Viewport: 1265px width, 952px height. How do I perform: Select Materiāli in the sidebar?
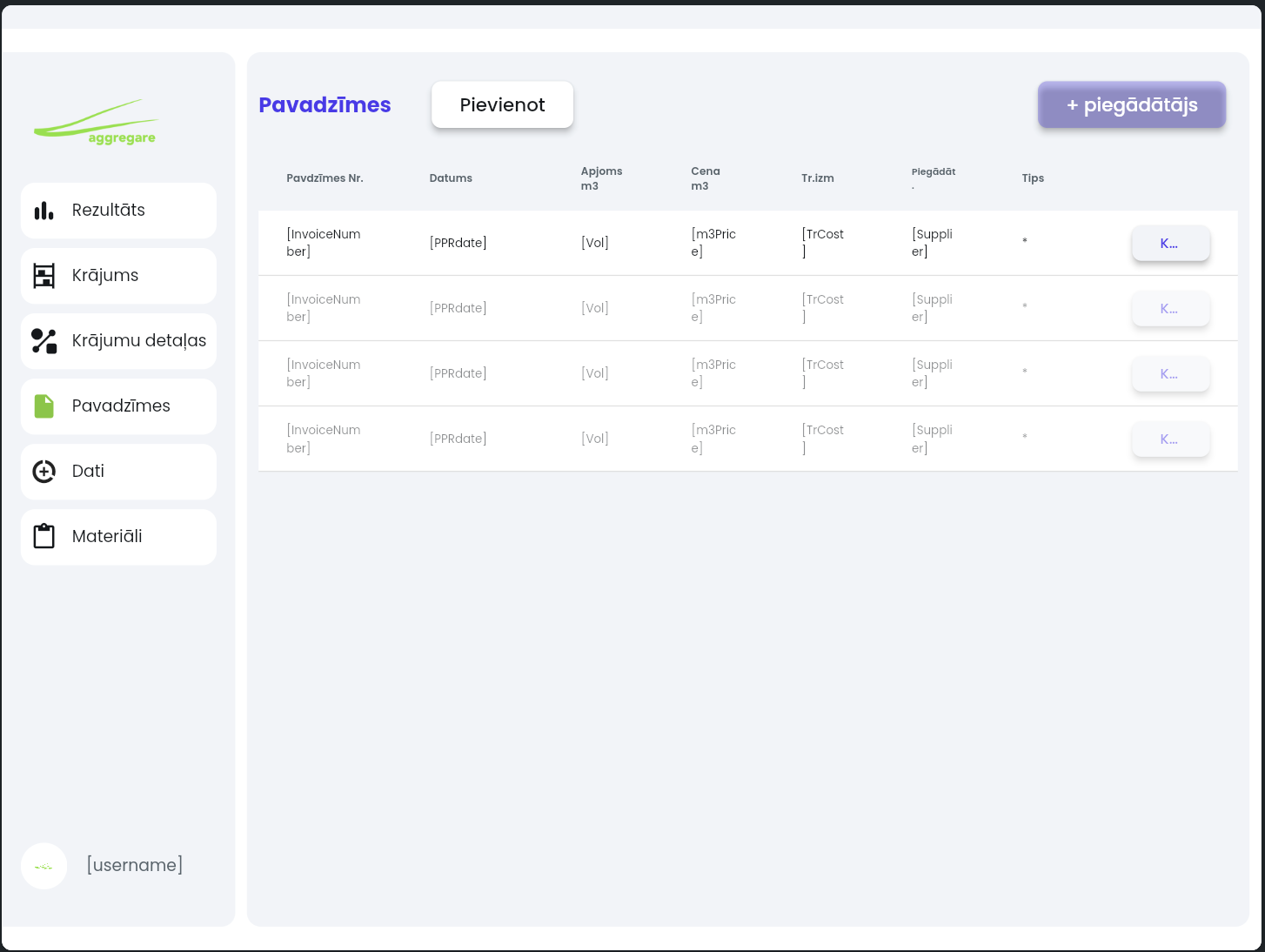coord(118,537)
